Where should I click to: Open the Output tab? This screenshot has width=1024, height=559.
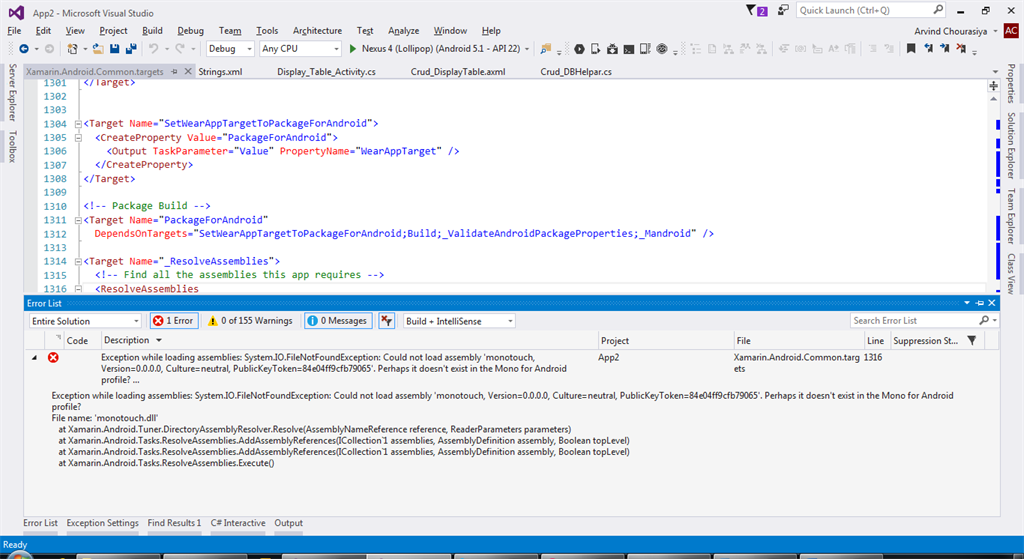pyautogui.click(x=288, y=523)
